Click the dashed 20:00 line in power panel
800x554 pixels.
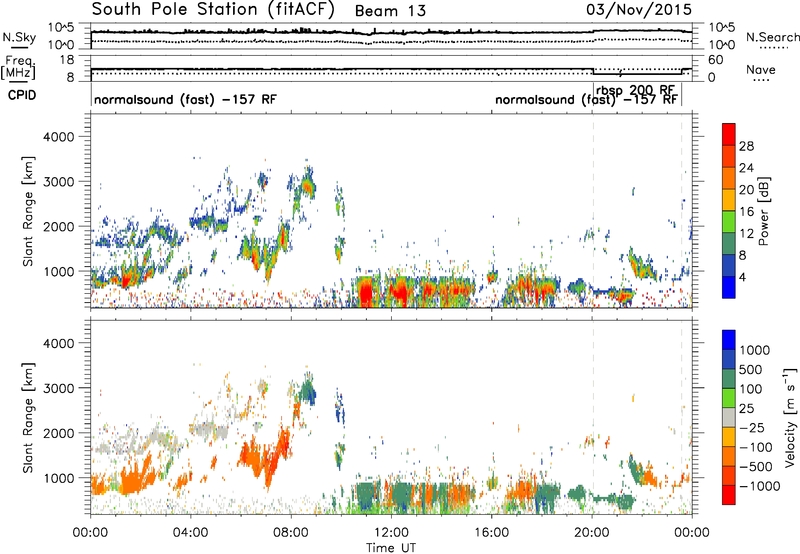point(593,211)
